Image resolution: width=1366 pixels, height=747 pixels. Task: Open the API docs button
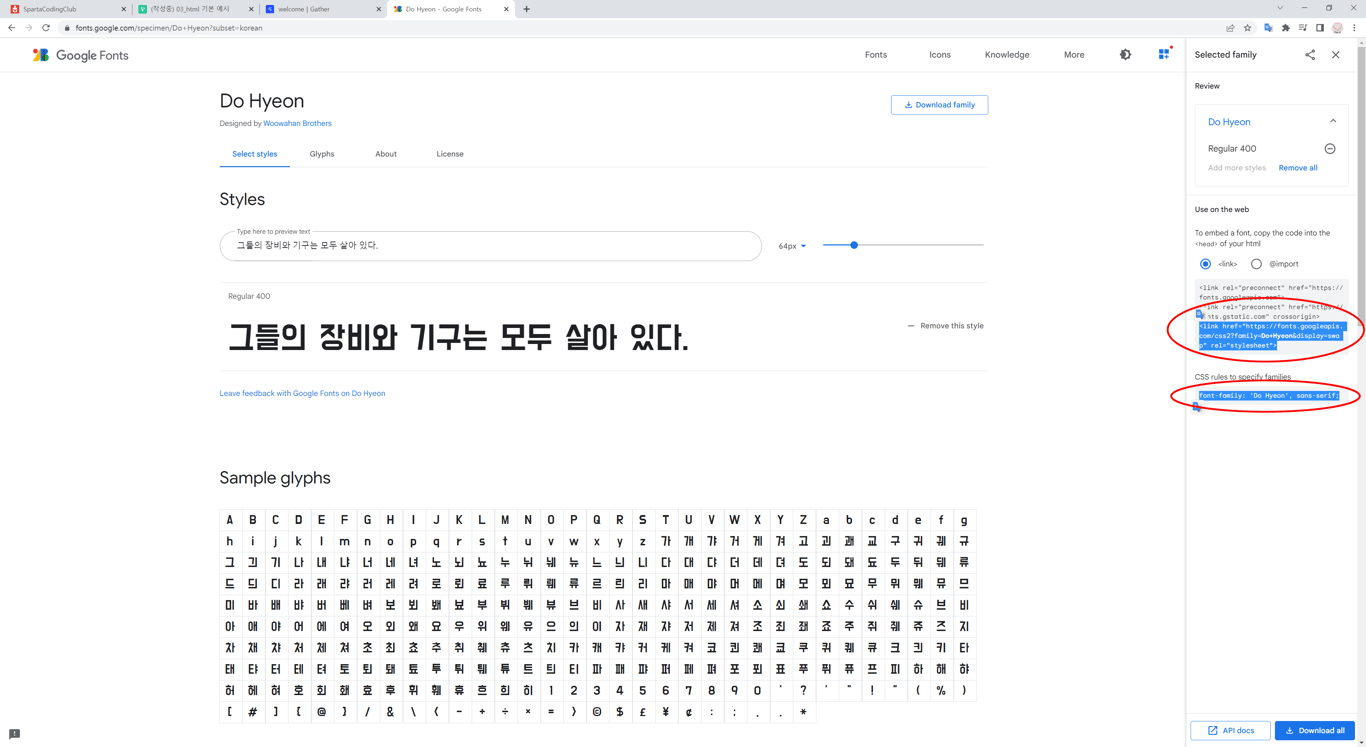click(1230, 731)
